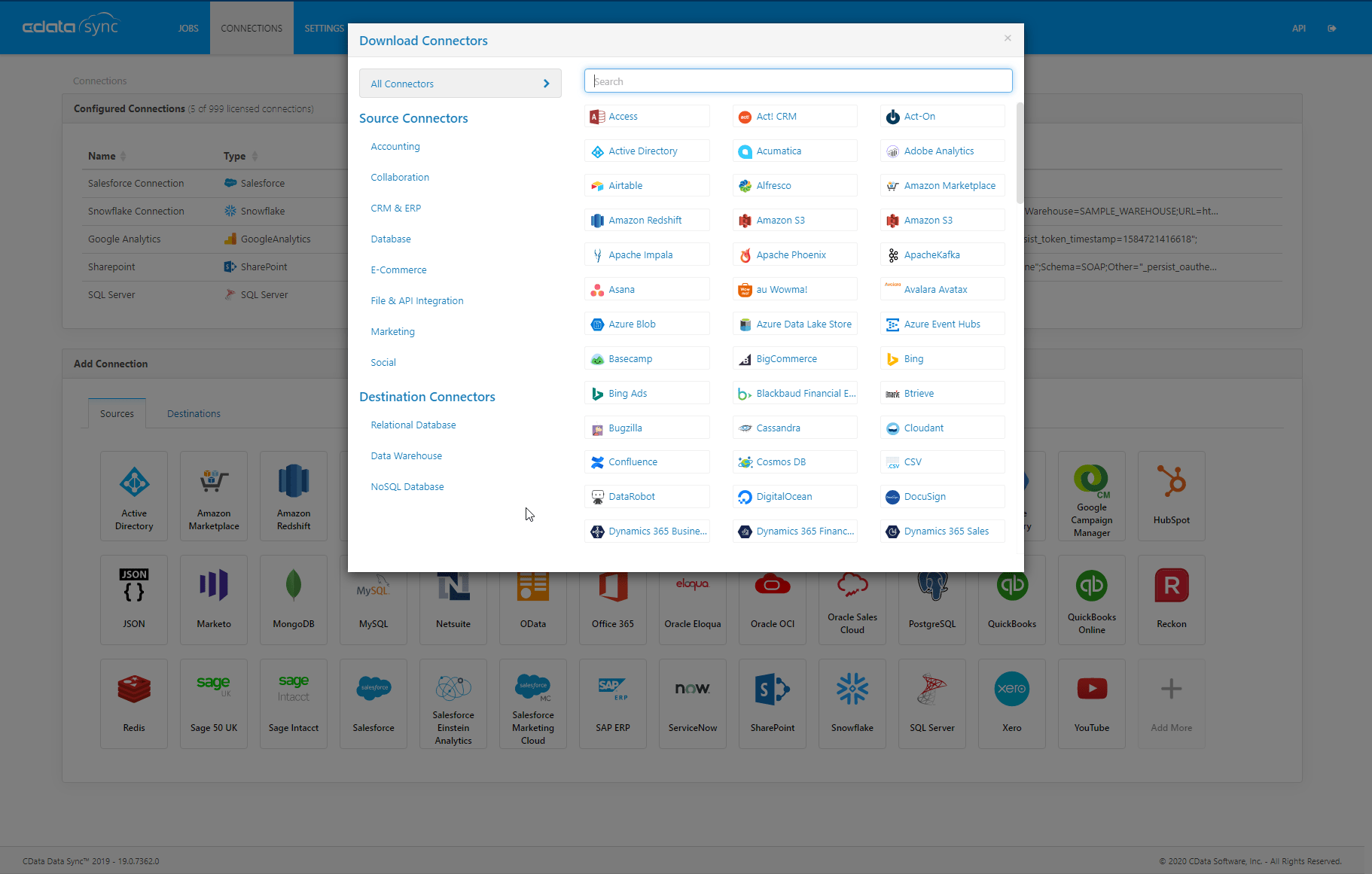Click the Bing Ads connector icon

click(x=597, y=394)
